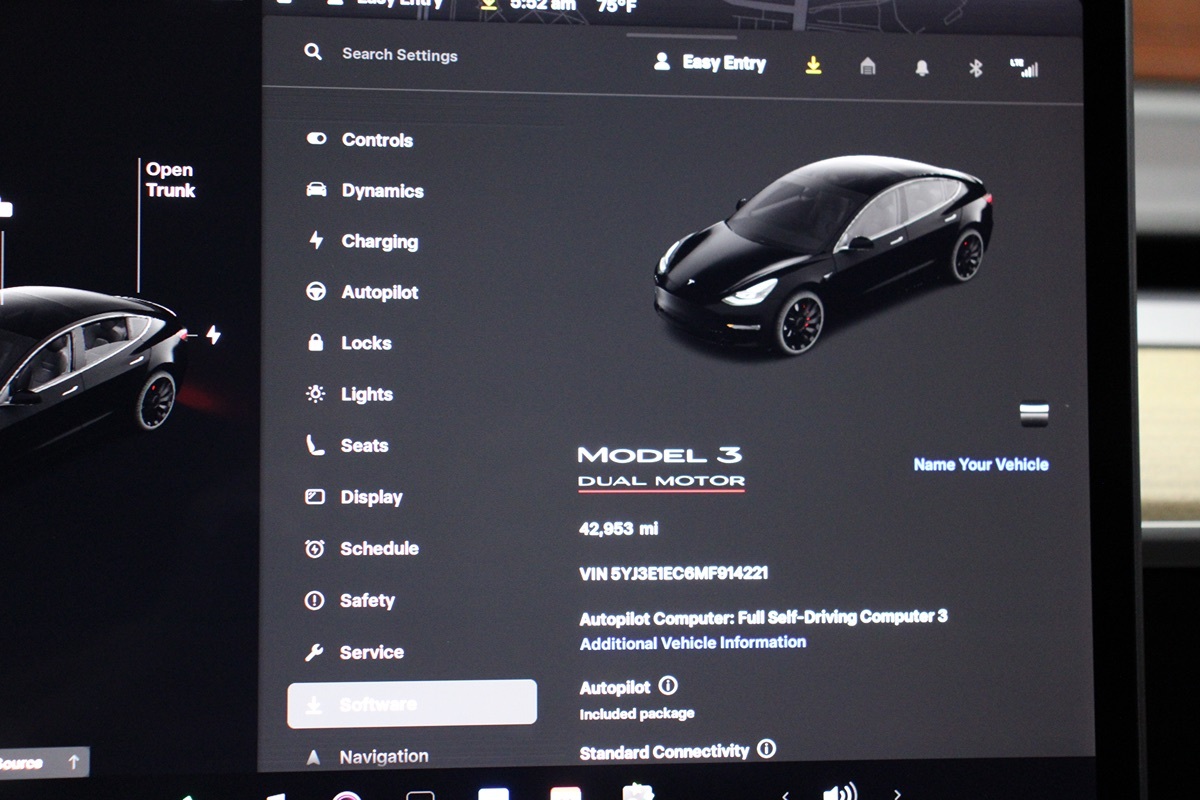Open Additional Vehicle Information link

coord(692,643)
